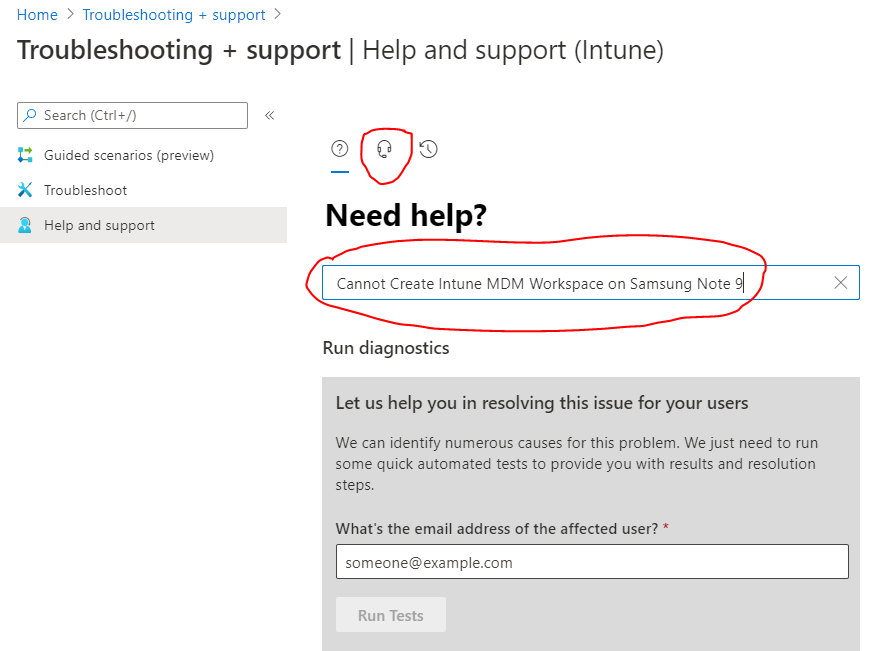Click the 'Need help?' heading
The height and width of the screenshot is (651, 893).
click(406, 215)
